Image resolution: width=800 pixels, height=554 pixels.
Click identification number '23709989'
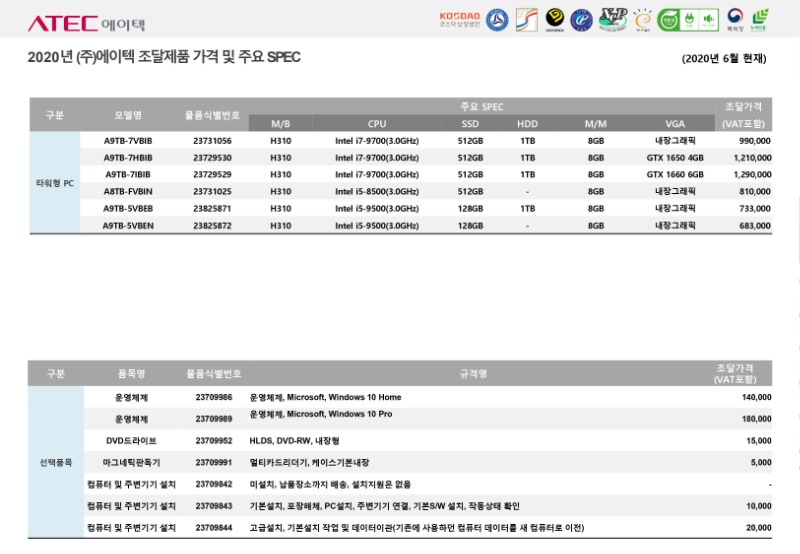[214, 419]
